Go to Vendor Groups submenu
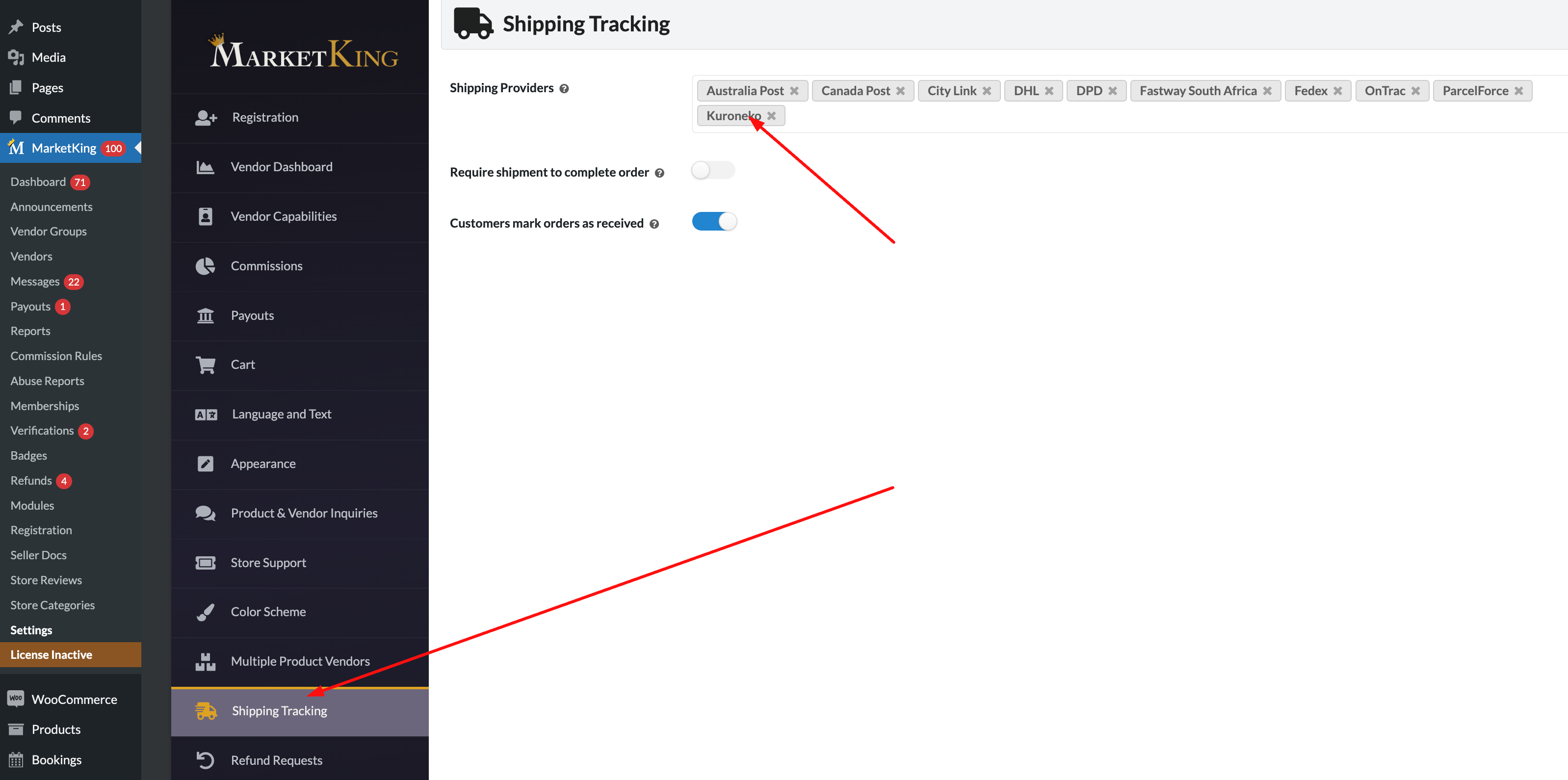This screenshot has width=1568, height=780. (x=49, y=232)
